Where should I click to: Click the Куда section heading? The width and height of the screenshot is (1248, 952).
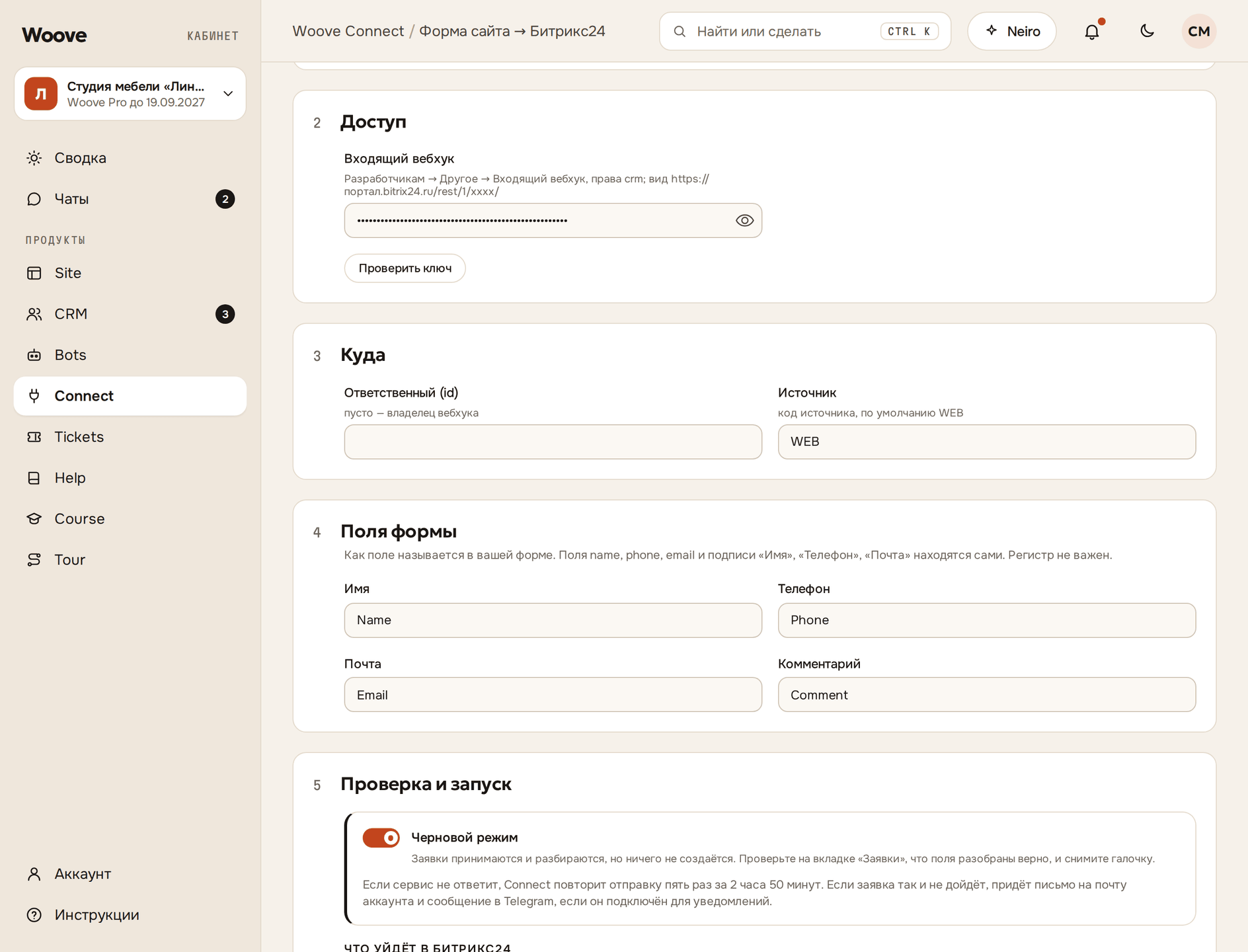tap(363, 355)
